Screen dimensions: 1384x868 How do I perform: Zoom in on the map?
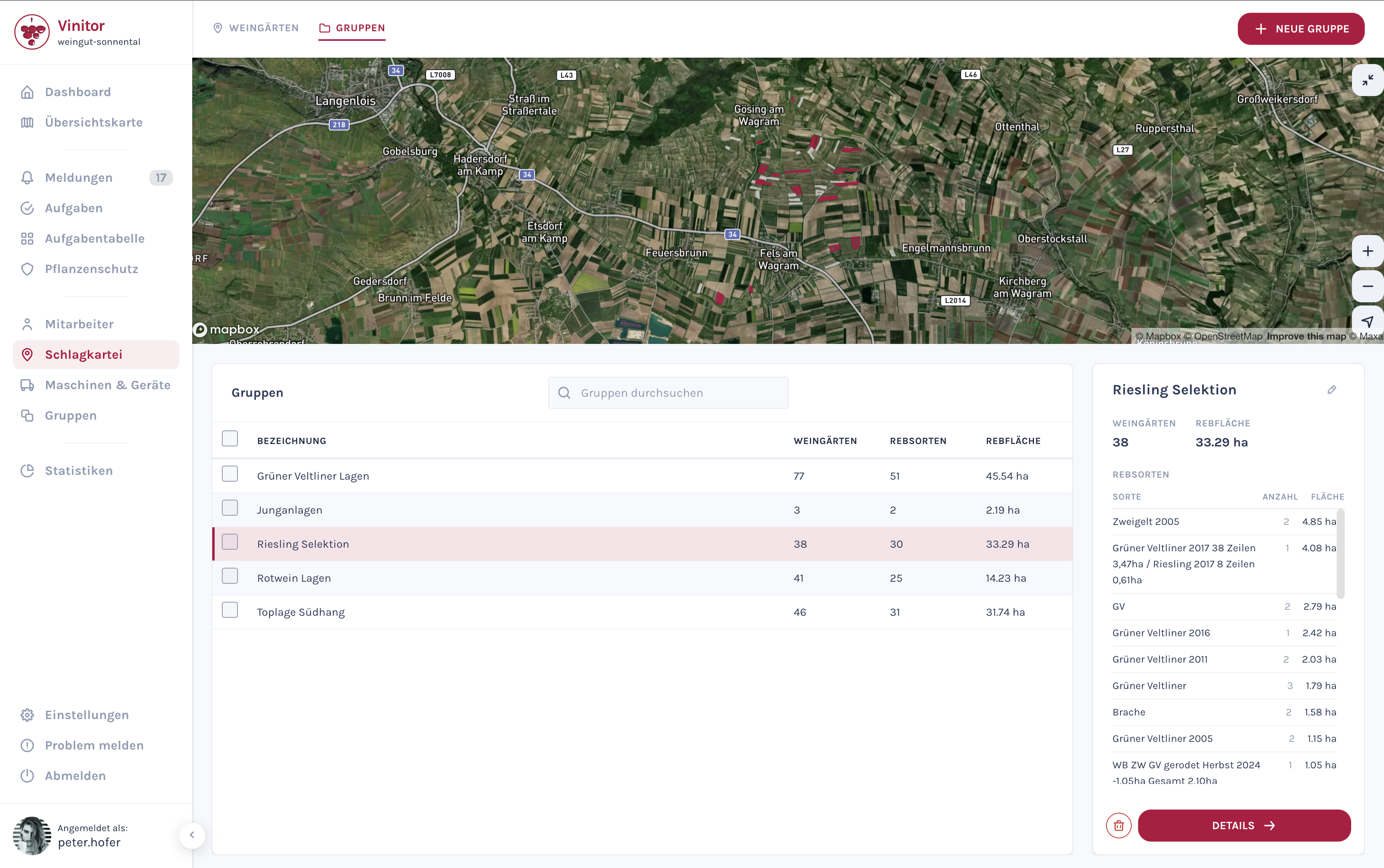[1368, 250]
